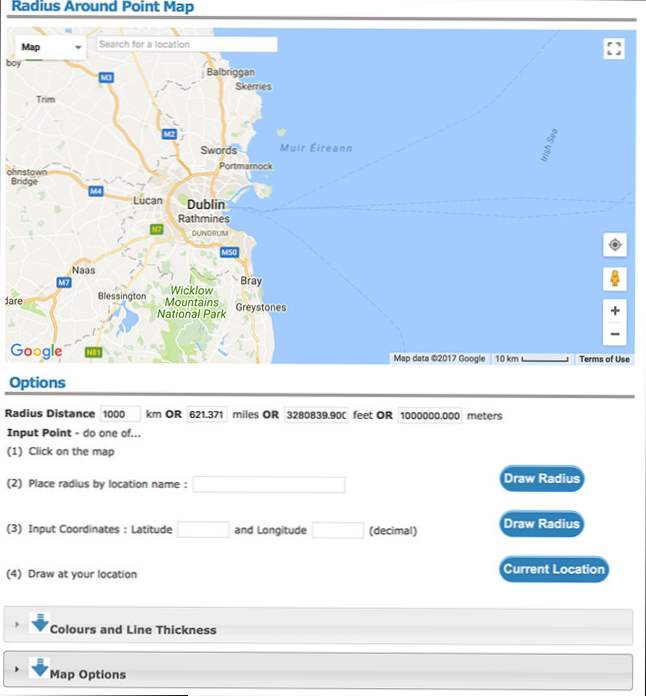Click the radius distance km field
Image resolution: width=646 pixels, height=696 pixels.
(120, 415)
